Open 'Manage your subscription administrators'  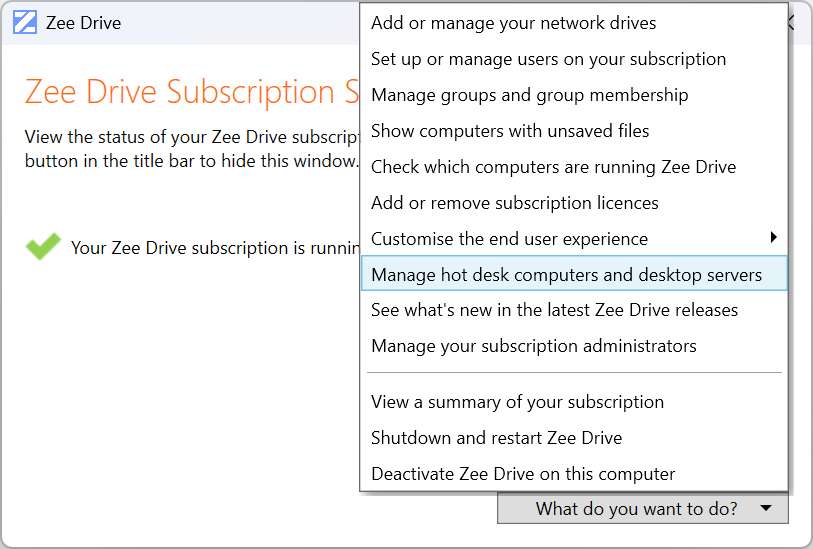(533, 346)
